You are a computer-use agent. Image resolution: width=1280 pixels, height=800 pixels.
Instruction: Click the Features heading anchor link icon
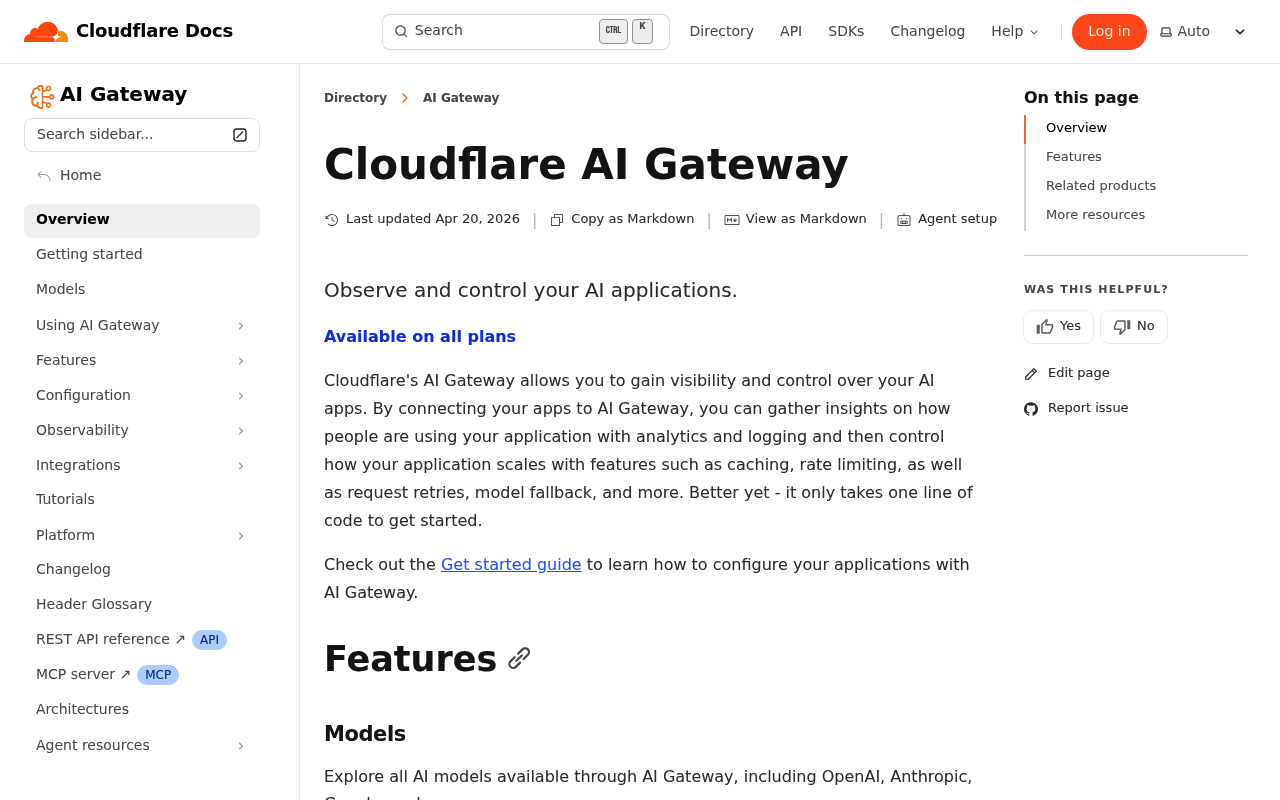click(519, 658)
